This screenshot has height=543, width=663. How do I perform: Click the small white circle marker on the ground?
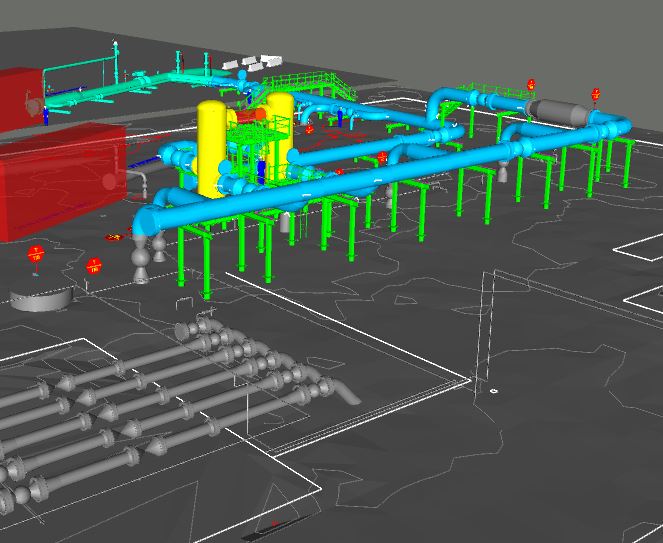pyautogui.click(x=493, y=391)
